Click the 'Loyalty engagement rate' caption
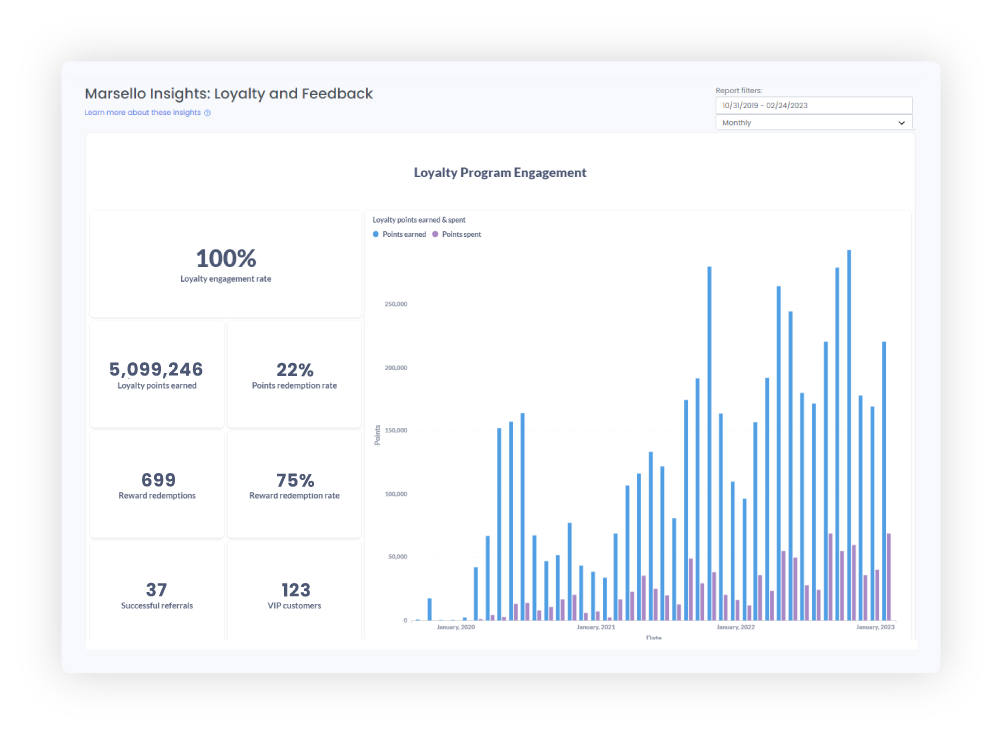 (226, 279)
